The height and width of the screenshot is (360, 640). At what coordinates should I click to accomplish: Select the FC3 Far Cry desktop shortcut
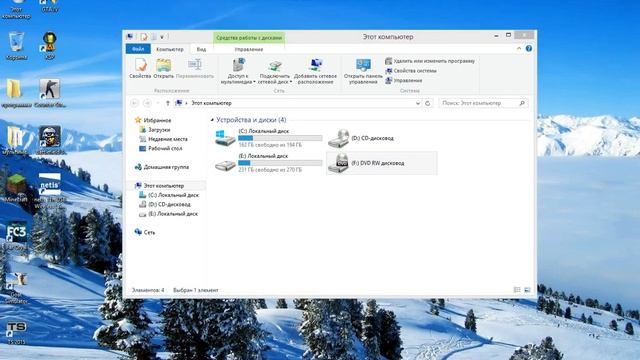click(16, 236)
